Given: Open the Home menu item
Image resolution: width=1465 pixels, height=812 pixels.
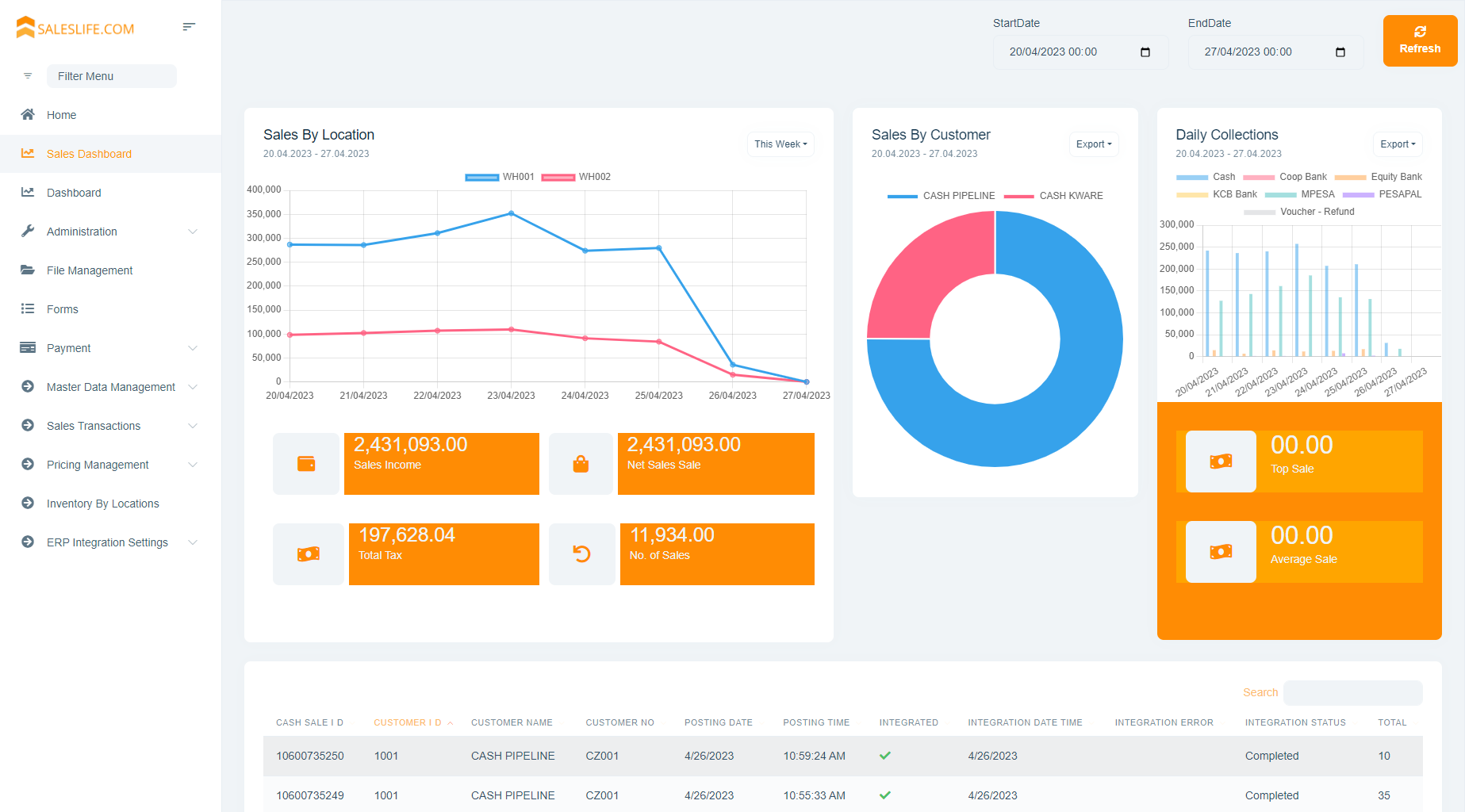Looking at the screenshot, I should point(110,115).
